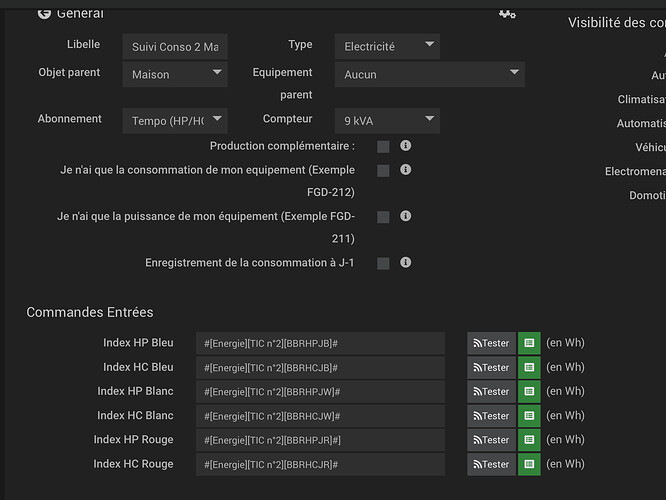Click the back arrow icon beside Général
666x500 pixels.
click(43, 13)
